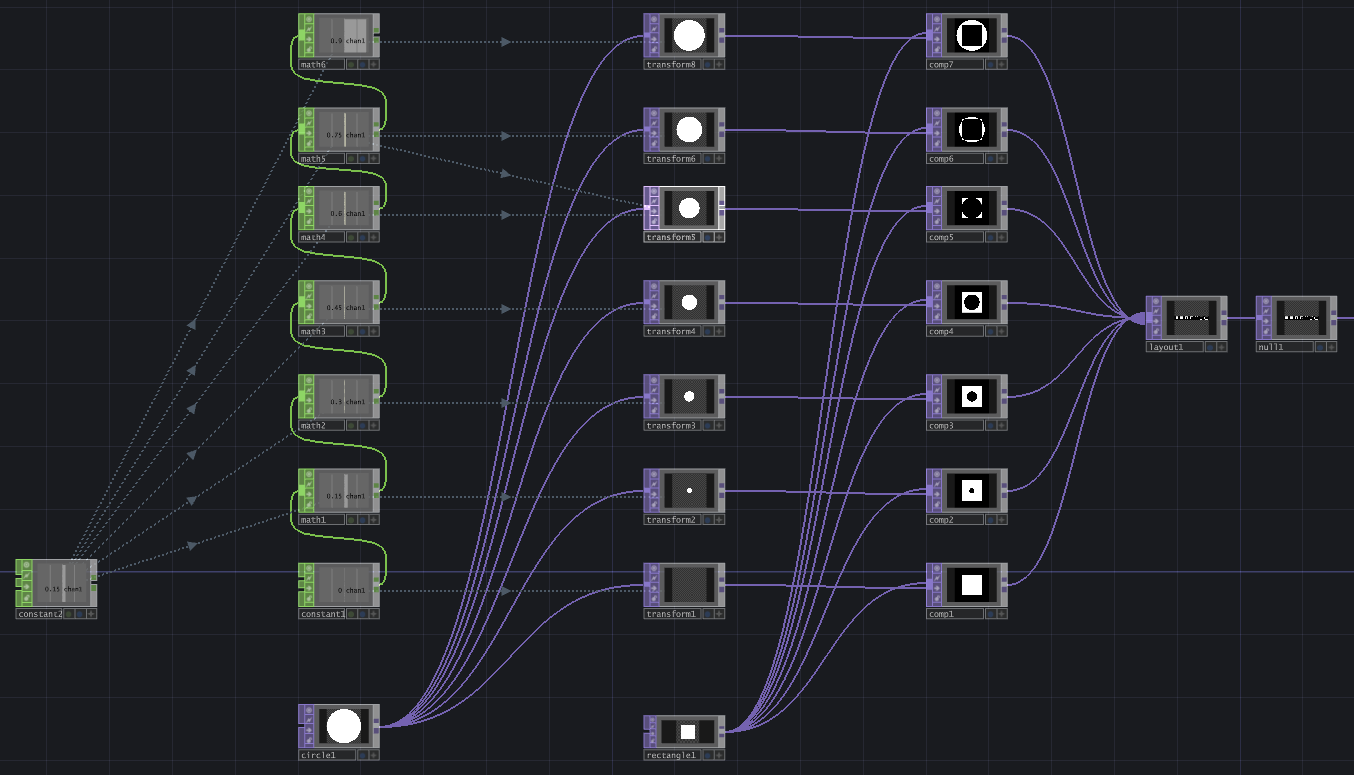Image resolution: width=1354 pixels, height=775 pixels.
Task: Click the circle1 node viewer thumbnail
Action: (x=344, y=726)
